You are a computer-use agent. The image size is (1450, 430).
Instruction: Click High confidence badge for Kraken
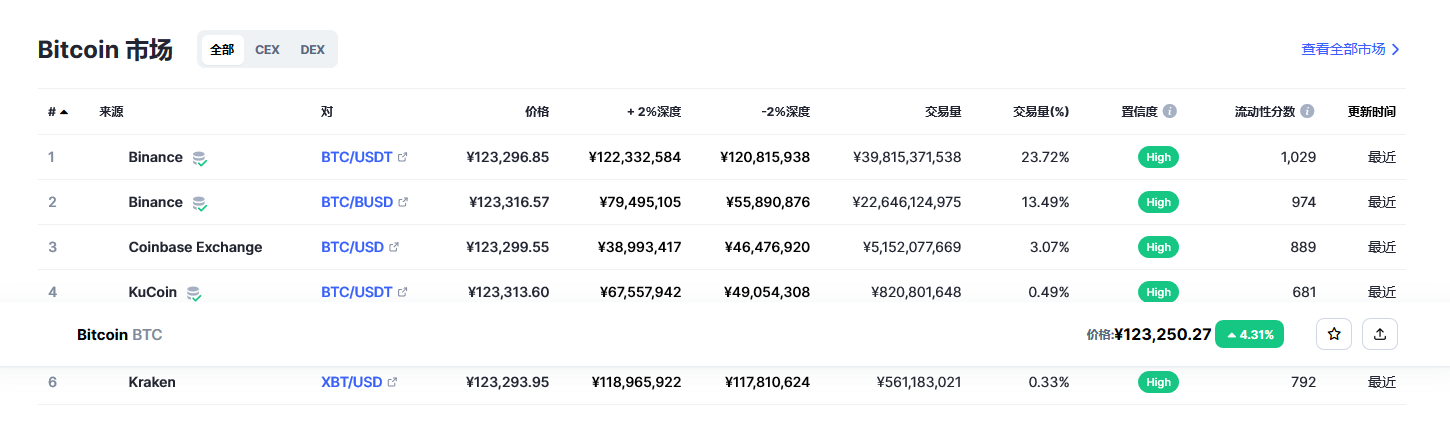tap(1158, 382)
